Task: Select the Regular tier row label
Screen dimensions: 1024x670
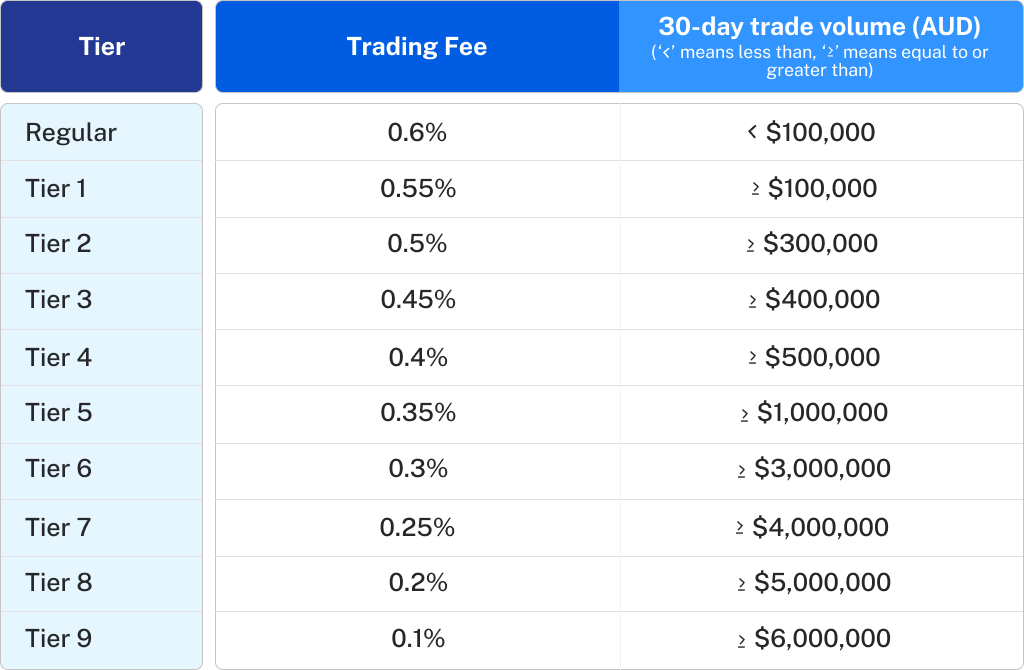Action: (x=71, y=132)
